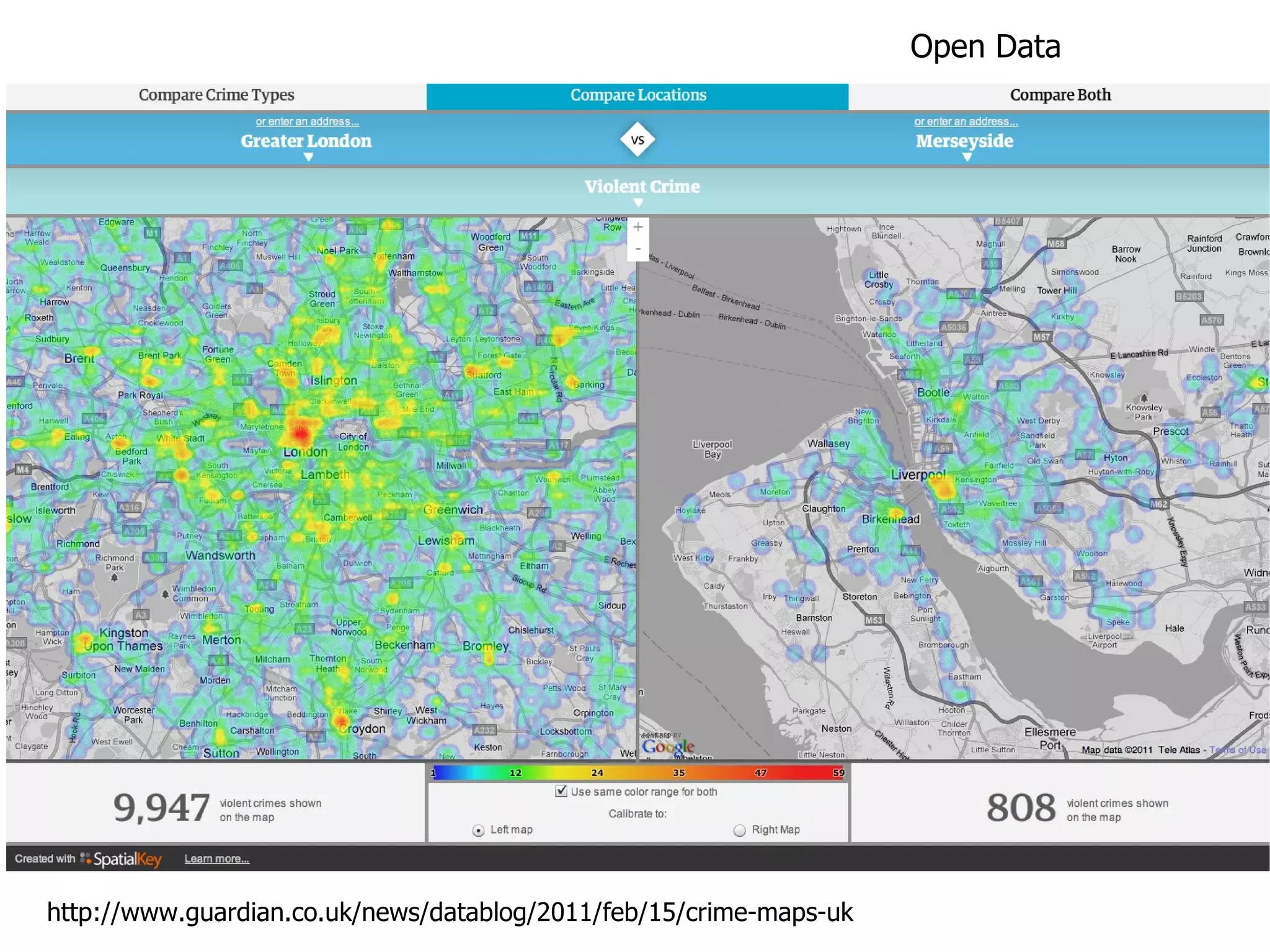This screenshot has width=1270, height=952.
Task: Open the Greater London location dropdown
Action: 306,141
